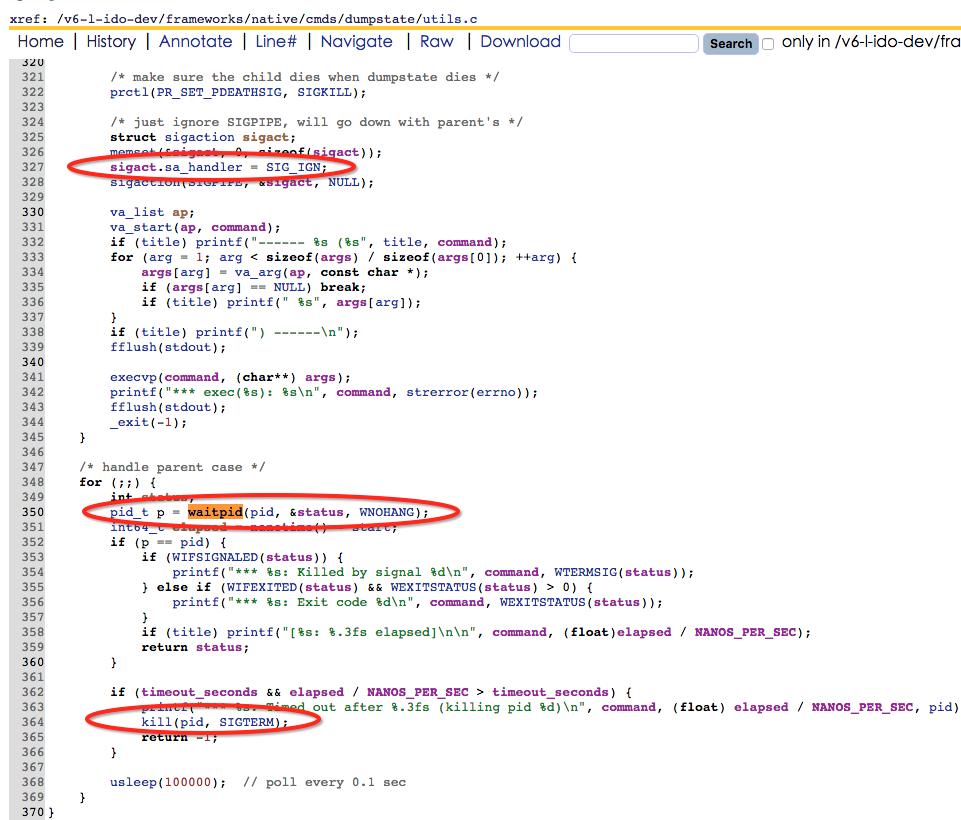Click line number 350 in the gutter
This screenshot has height=820, width=961.
tap(32, 511)
